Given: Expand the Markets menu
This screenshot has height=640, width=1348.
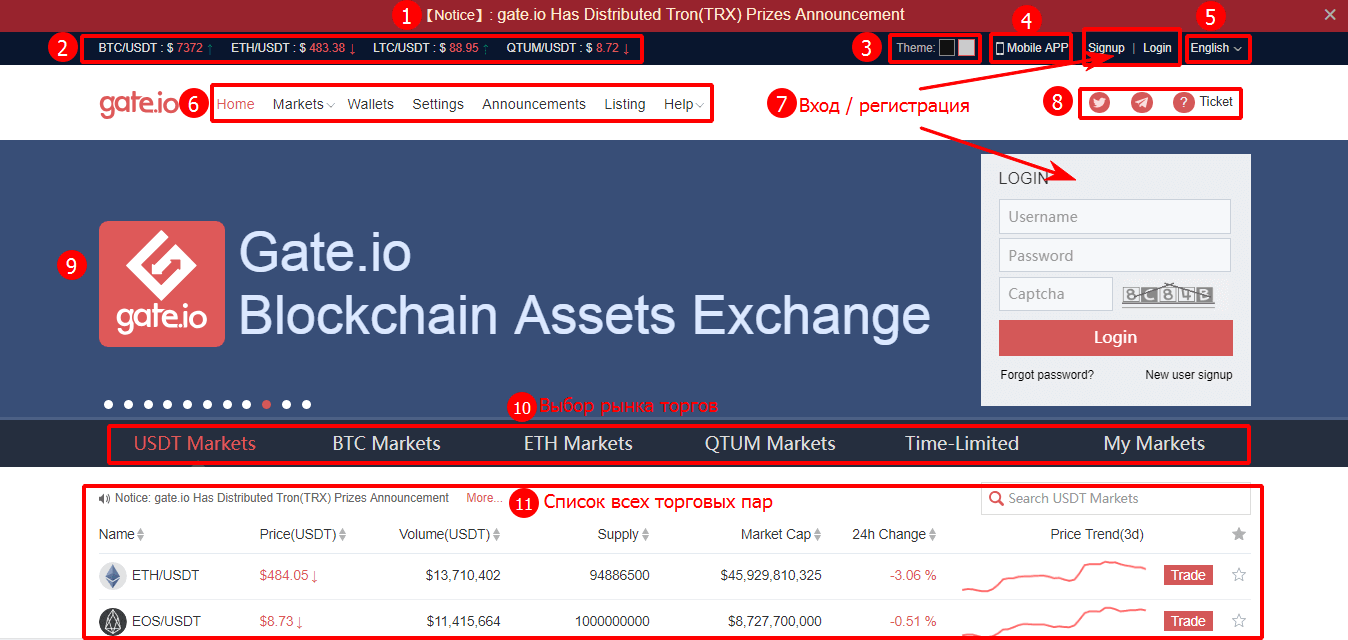Looking at the screenshot, I should point(303,104).
